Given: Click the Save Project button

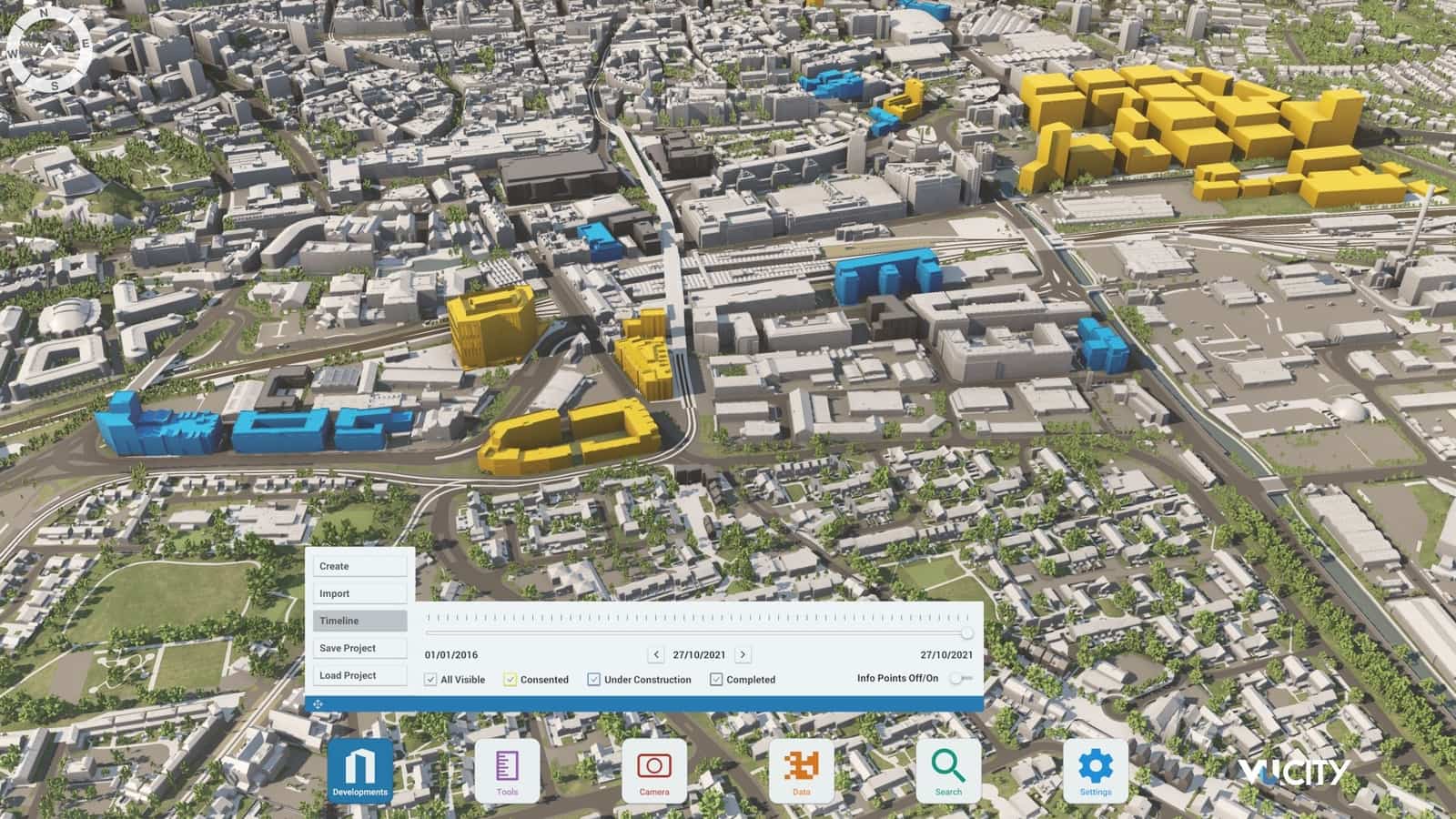Looking at the screenshot, I should pyautogui.click(x=359, y=647).
